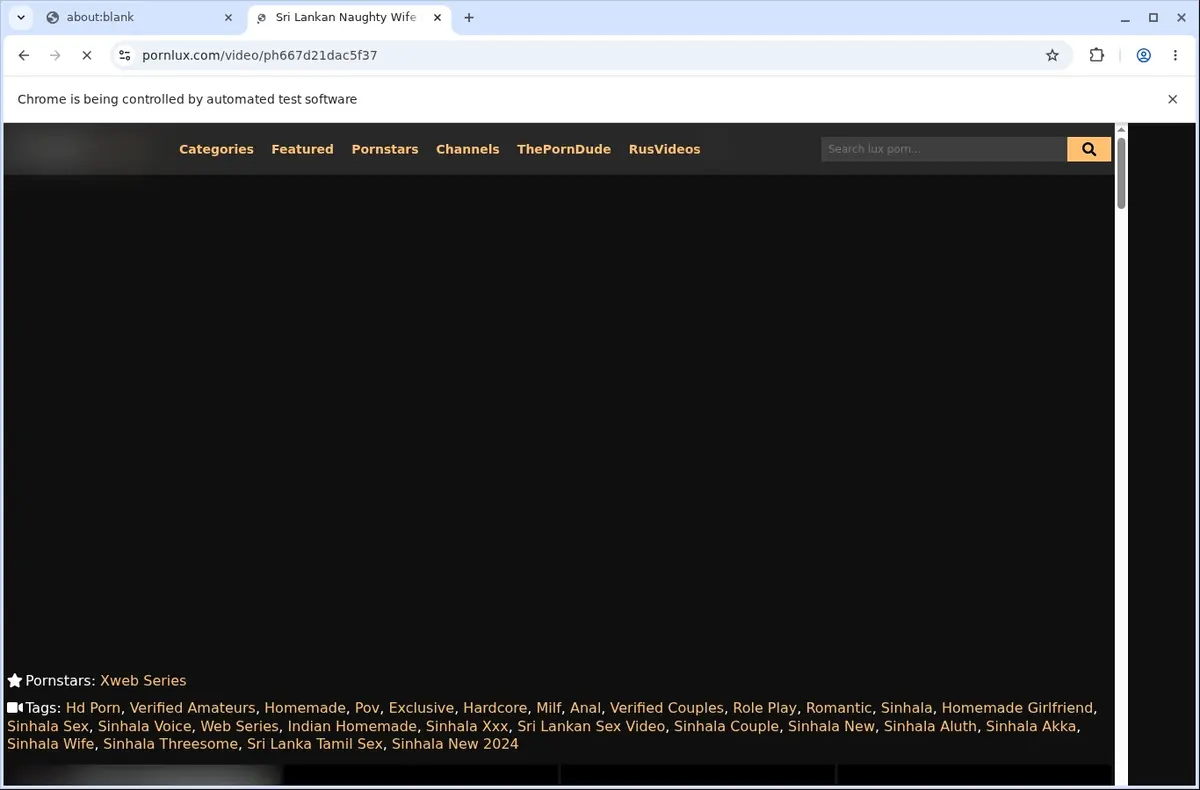Select the Sinhala Aluth tag

[930, 726]
